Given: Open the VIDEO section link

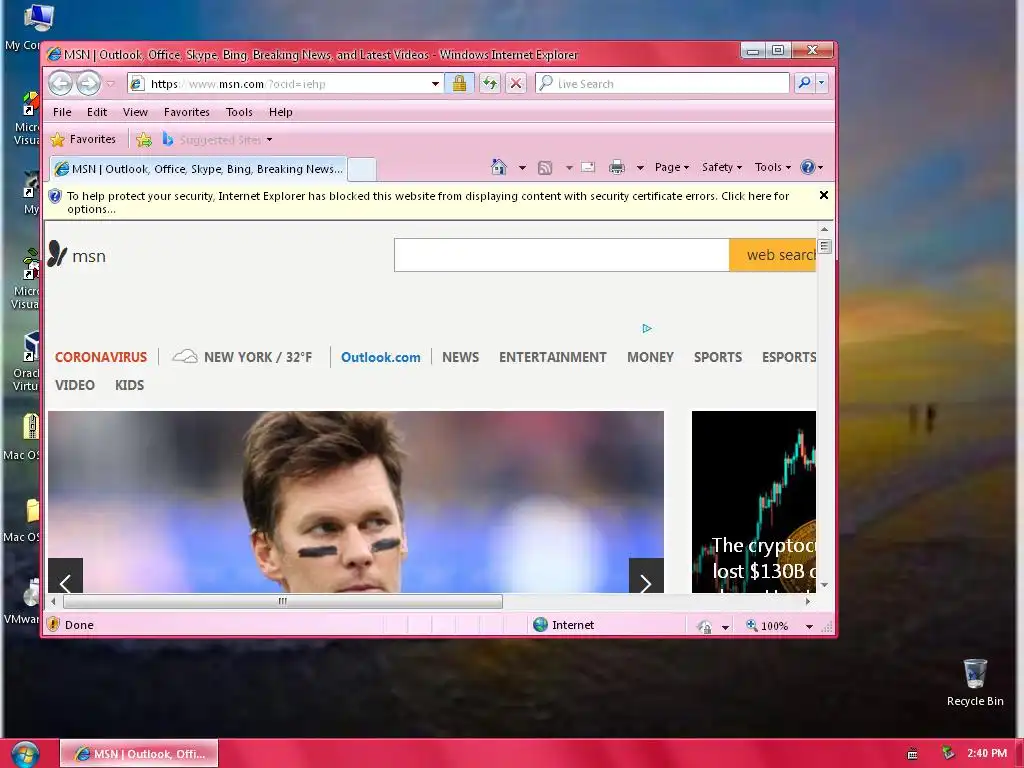Looking at the screenshot, I should click(74, 385).
